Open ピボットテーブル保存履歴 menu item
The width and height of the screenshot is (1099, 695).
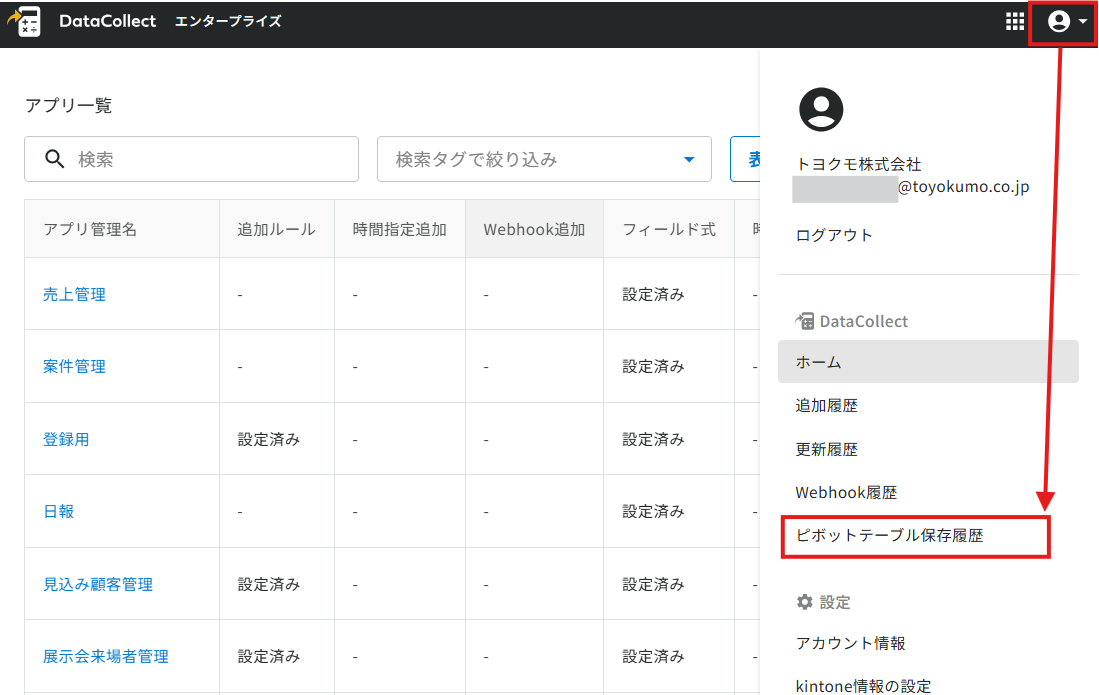(x=889, y=535)
